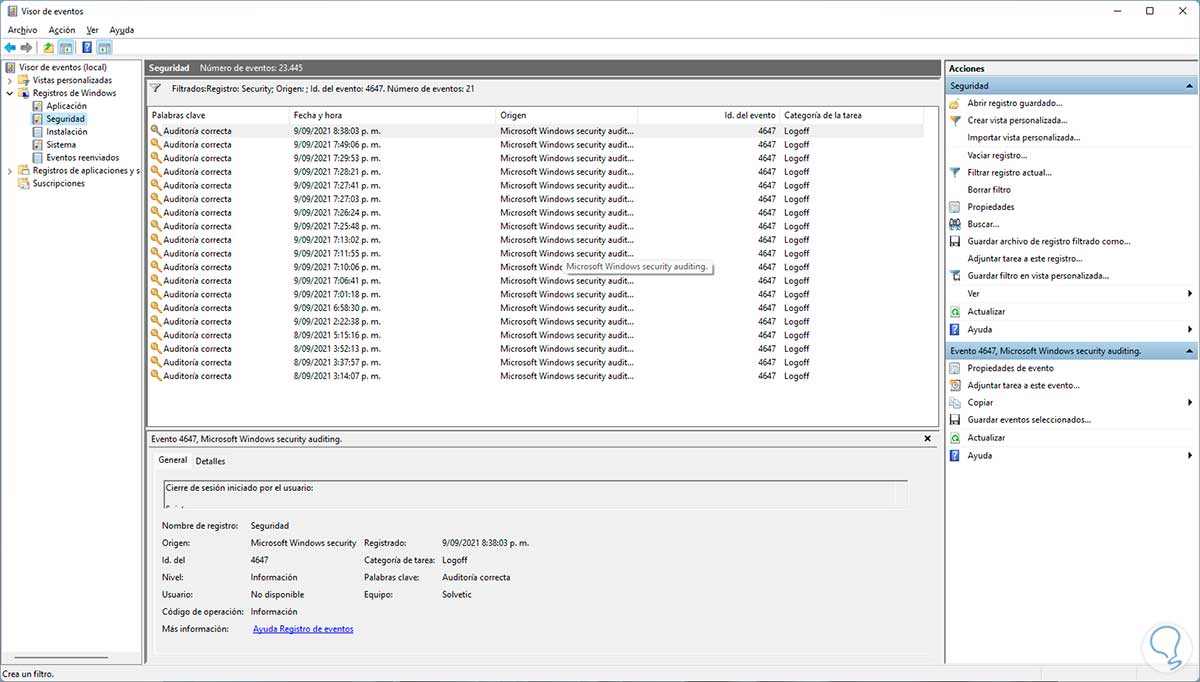Select Seguridad log in the tree
1200x682 pixels.
66,119
